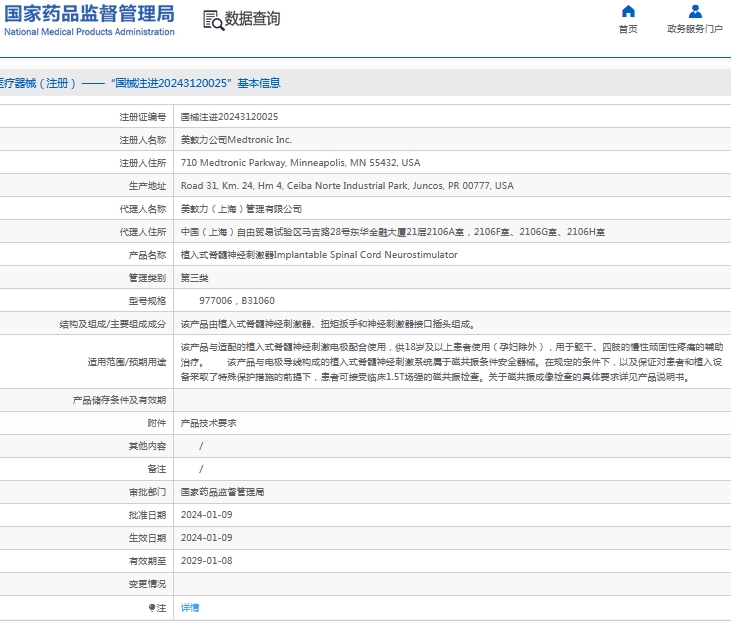Click the 产品储存条件及有效期 row label
731x625 pixels.
119,400
